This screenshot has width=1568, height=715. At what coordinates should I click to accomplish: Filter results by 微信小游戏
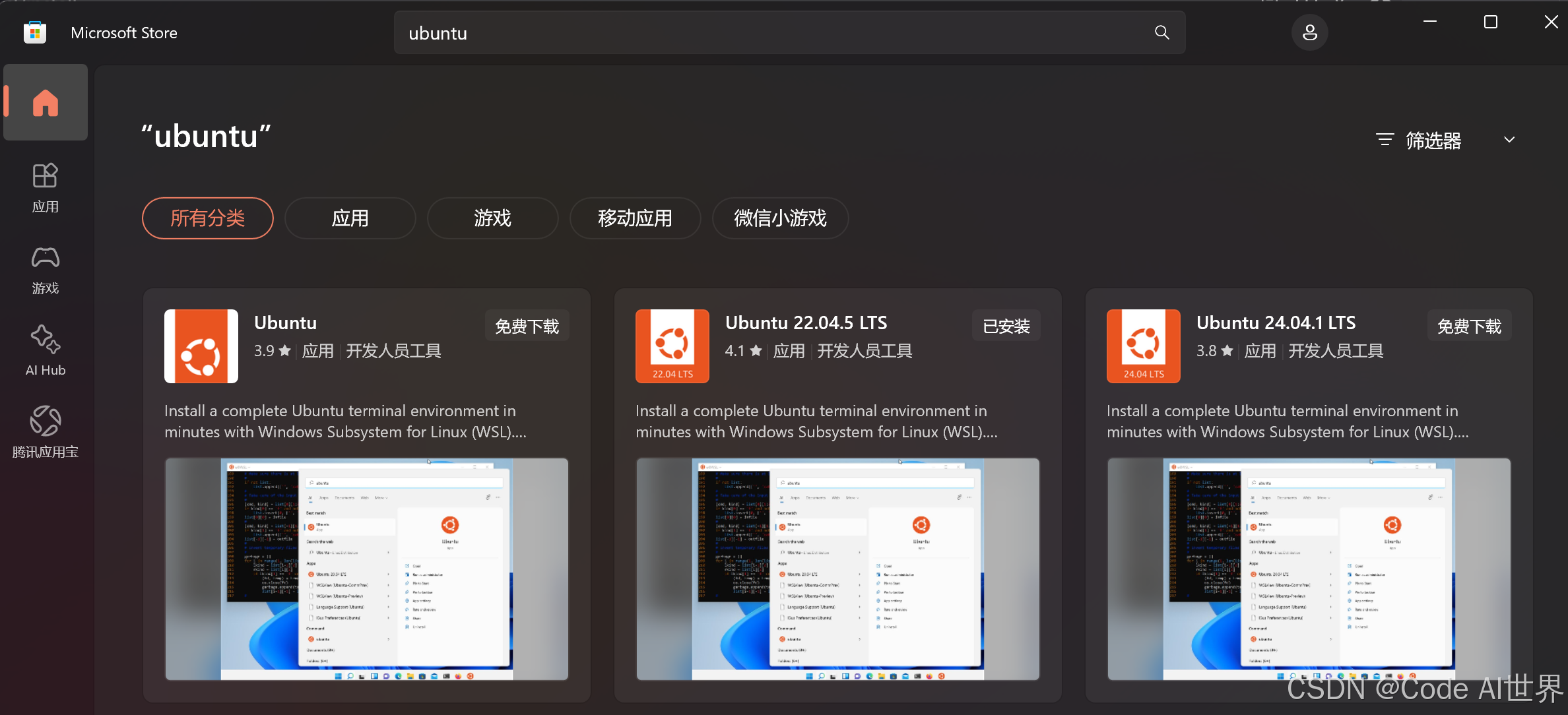[x=780, y=218]
